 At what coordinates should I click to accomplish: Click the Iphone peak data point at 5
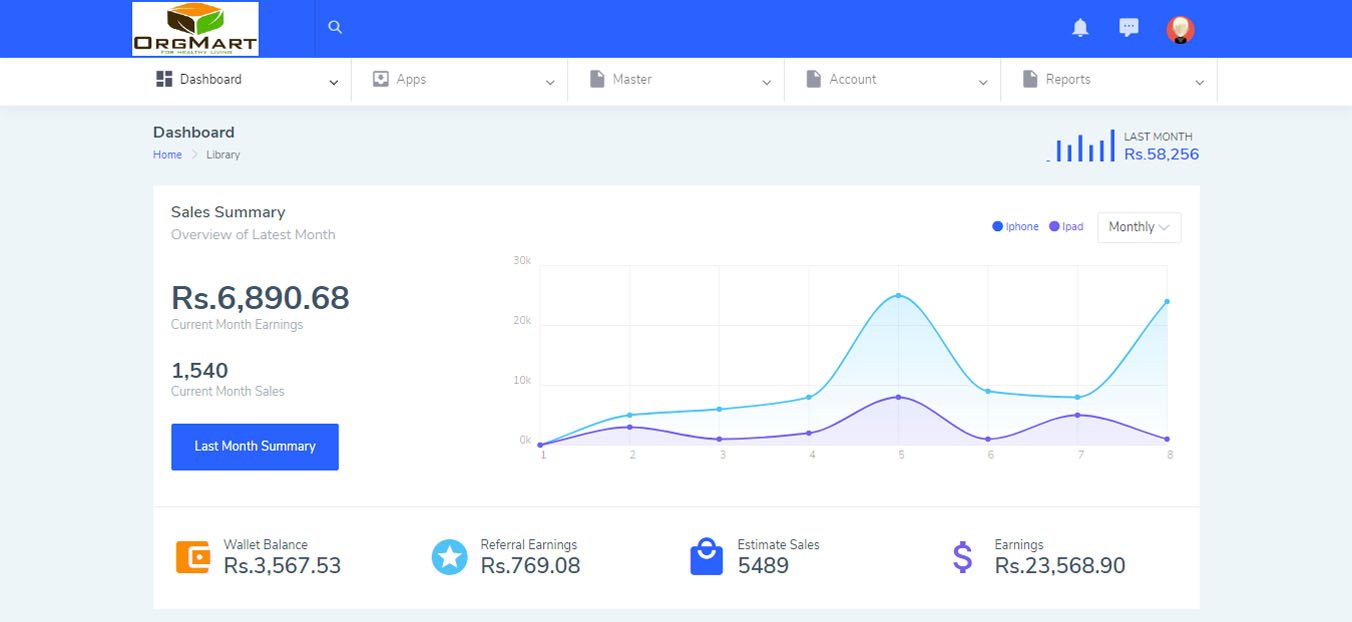point(898,296)
